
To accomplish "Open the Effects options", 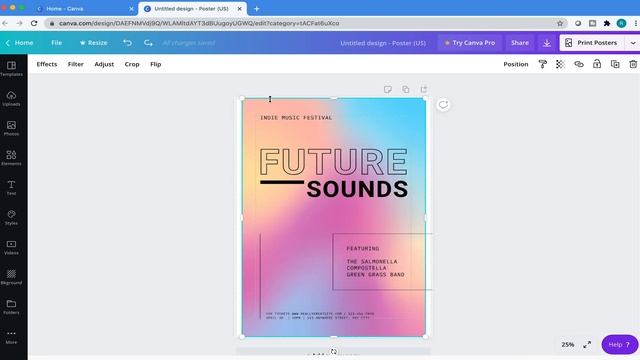I will (47, 64).
